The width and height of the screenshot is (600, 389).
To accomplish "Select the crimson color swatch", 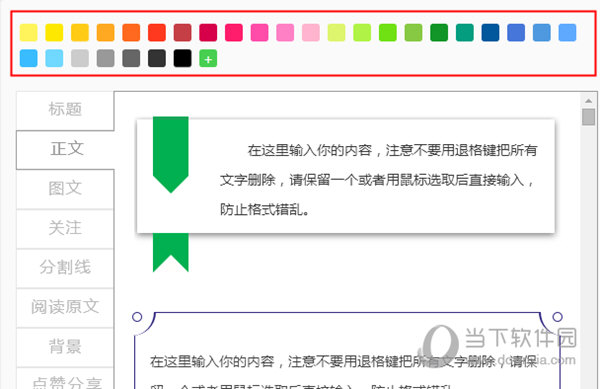I will [208, 32].
